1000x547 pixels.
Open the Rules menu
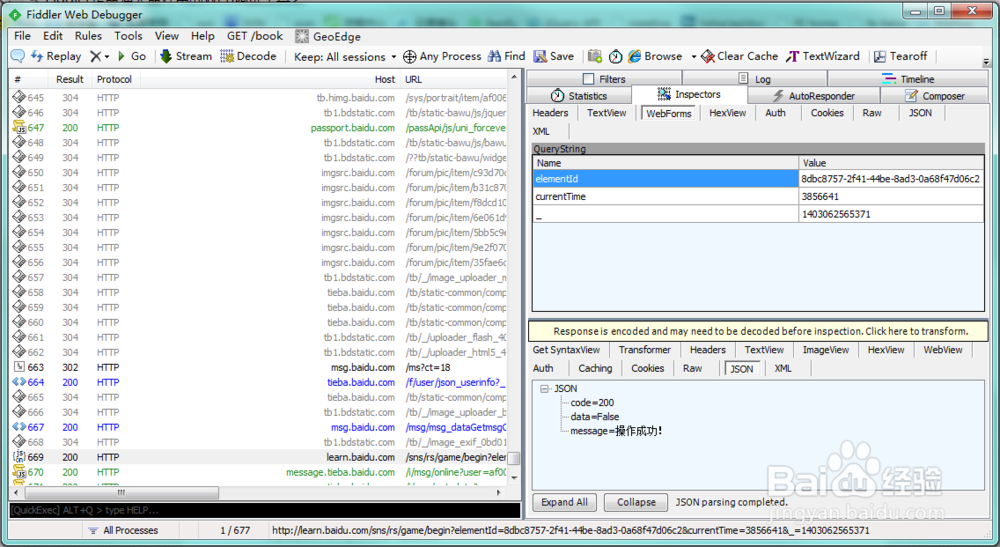point(88,36)
